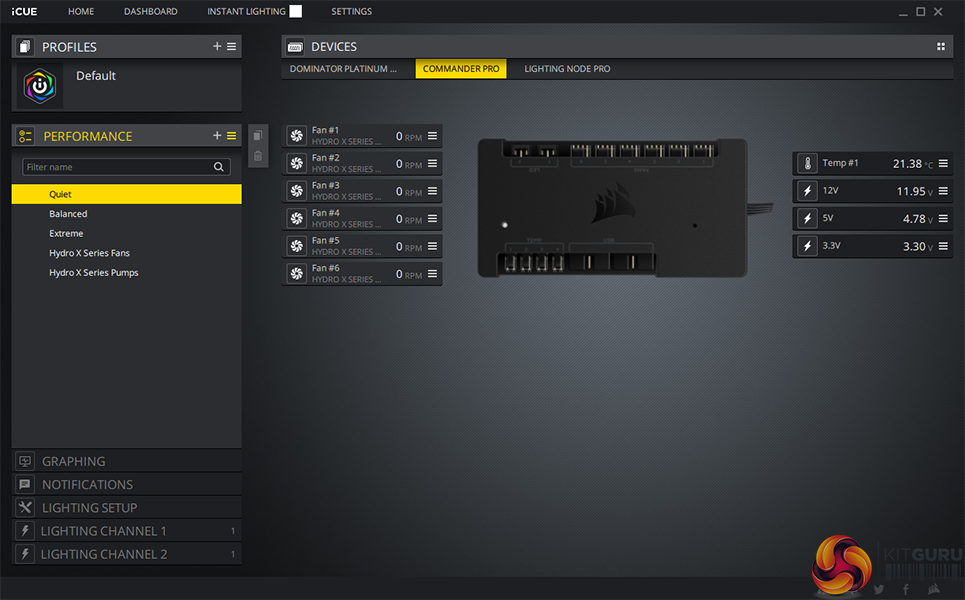Screen dimensions: 965x600
Task: Select the Quiet preset
Action: coord(127,194)
